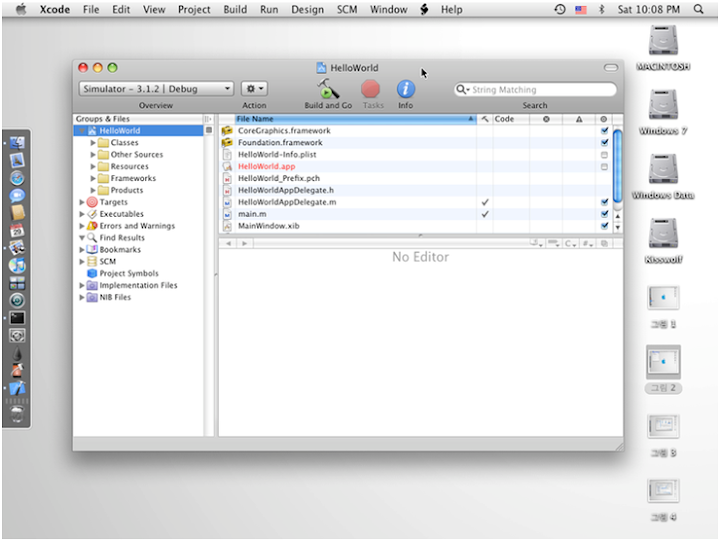720x542 pixels.
Task: Toggle target checkbox for HelloWorldAppDelegate.m
Action: [x=604, y=202]
